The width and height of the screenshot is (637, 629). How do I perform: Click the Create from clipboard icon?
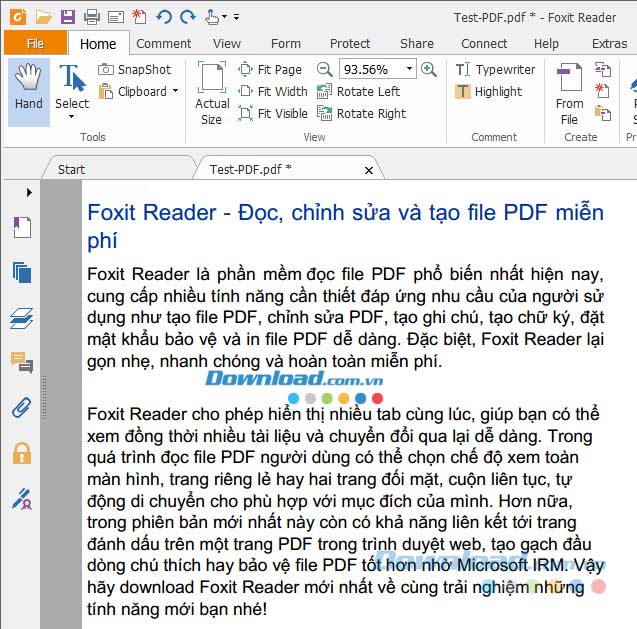[603, 113]
